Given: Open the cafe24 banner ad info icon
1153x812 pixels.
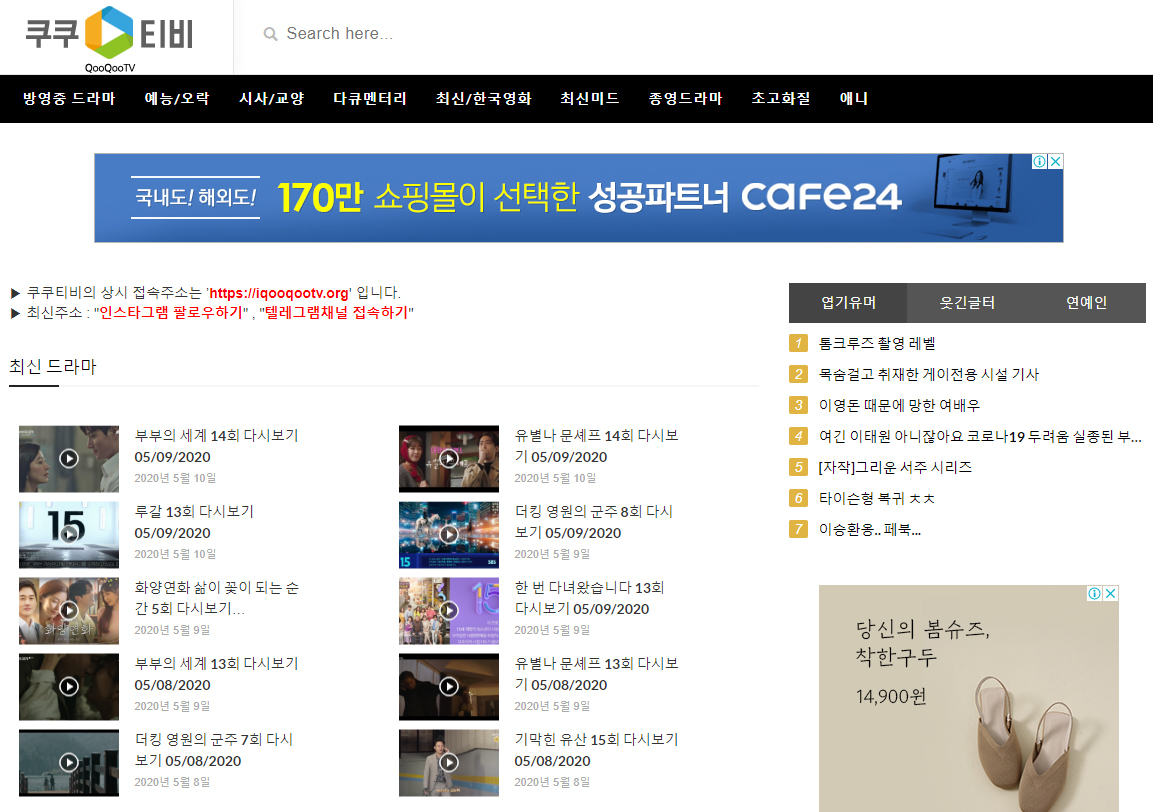Looking at the screenshot, I should click(1040, 161).
